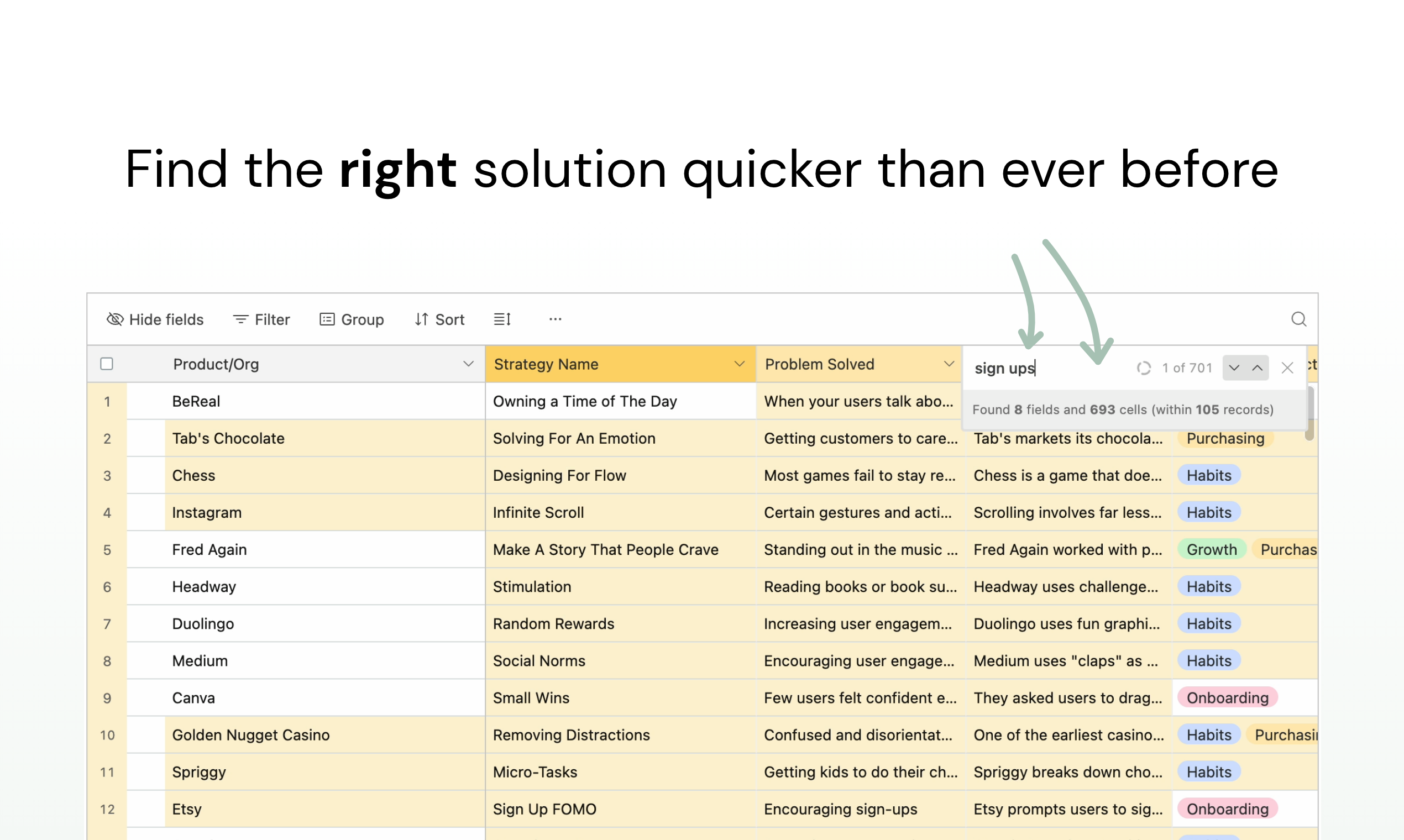Viewport: 1404px width, 840px height.
Task: Click the 'Infinite Scroll' cell
Action: click(x=621, y=512)
